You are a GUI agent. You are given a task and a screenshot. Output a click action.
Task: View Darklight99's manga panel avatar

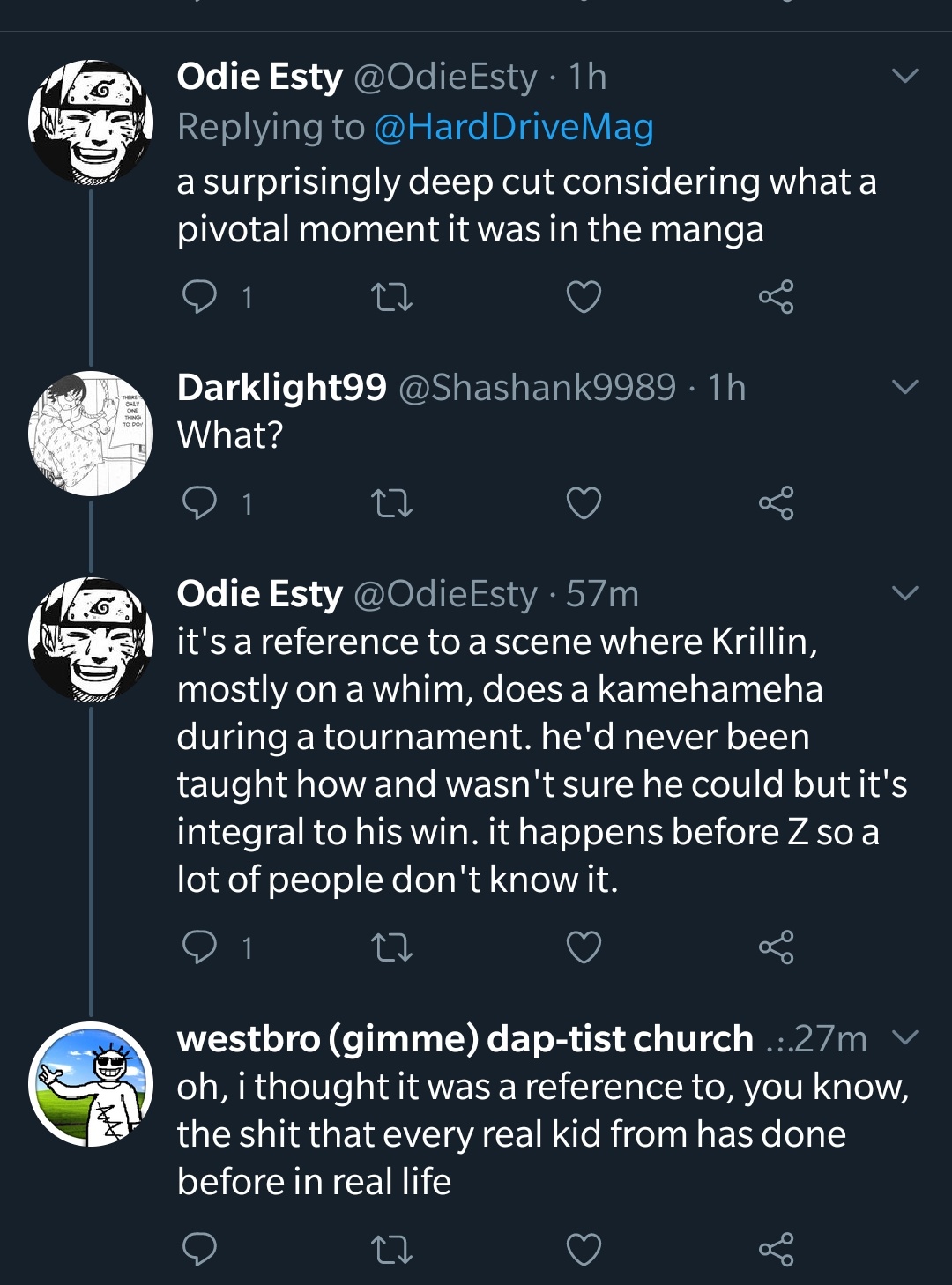[91, 434]
